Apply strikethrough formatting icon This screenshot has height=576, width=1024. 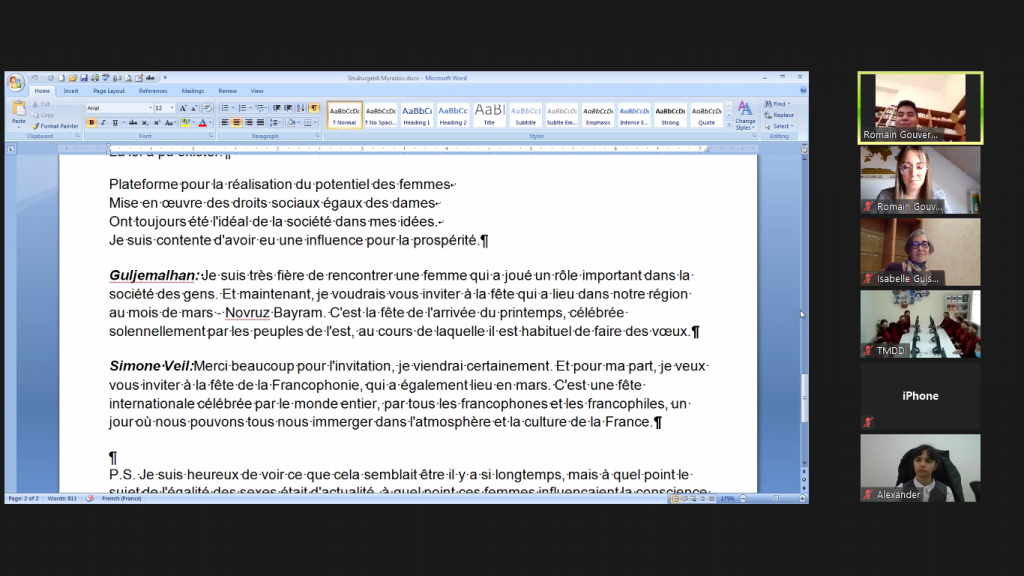tap(133, 123)
